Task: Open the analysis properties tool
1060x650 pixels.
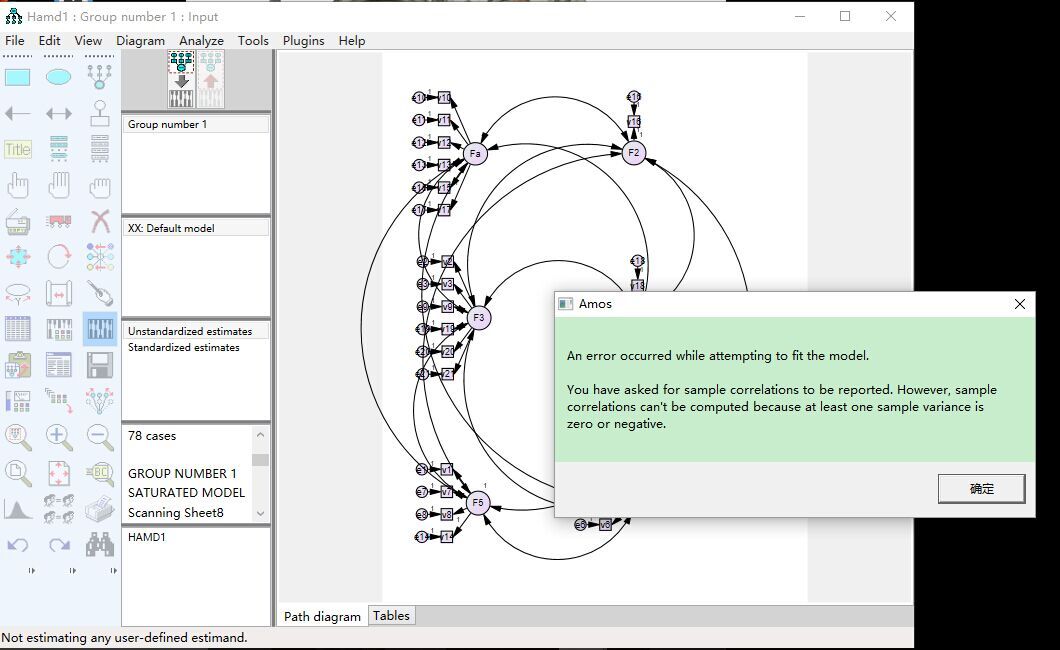Action: [59, 329]
